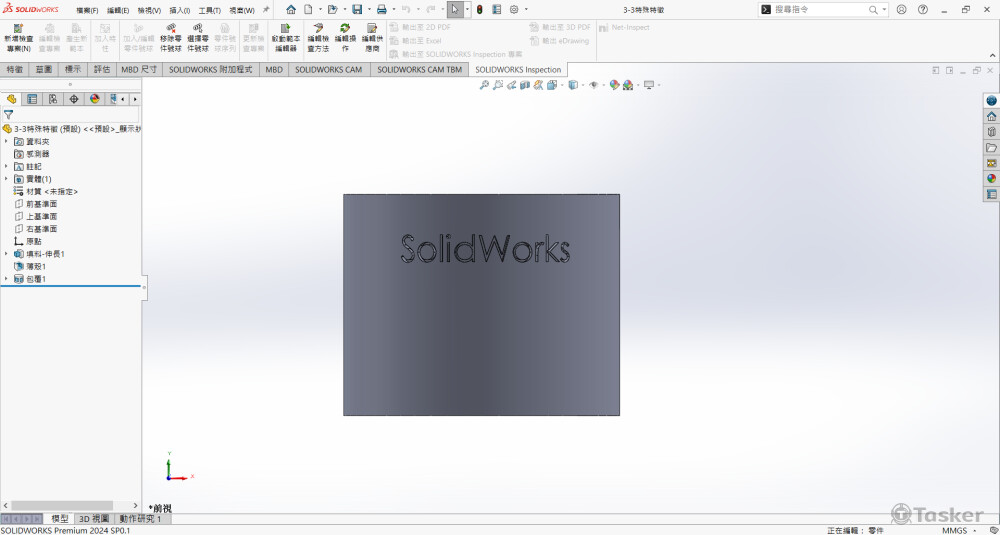1000x535 pixels.
Task: Click 新增檢查專案 button in ribbon
Action: 18,38
